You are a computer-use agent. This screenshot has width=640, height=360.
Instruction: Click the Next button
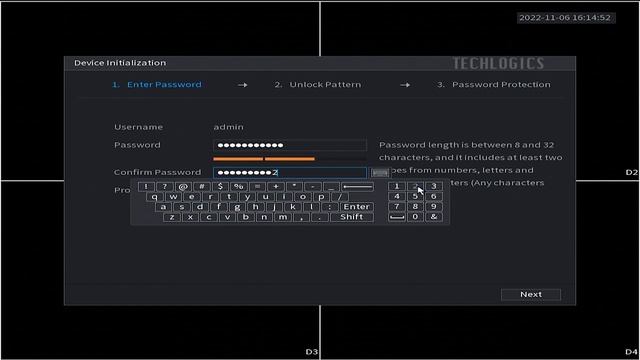tap(531, 294)
